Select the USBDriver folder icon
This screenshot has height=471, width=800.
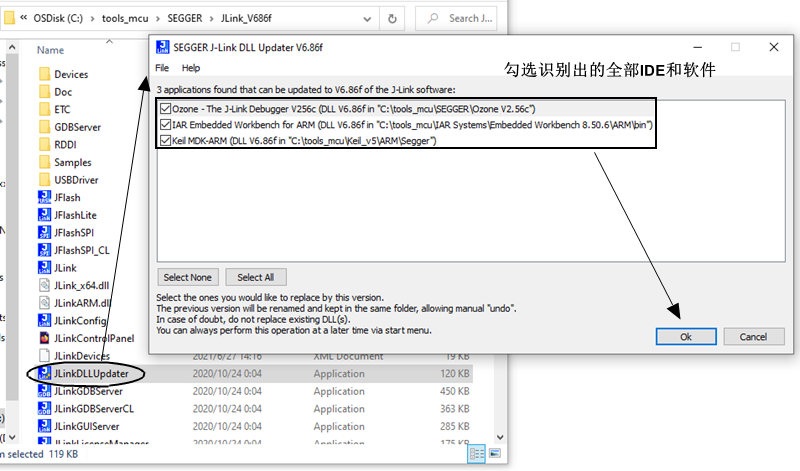[44, 180]
